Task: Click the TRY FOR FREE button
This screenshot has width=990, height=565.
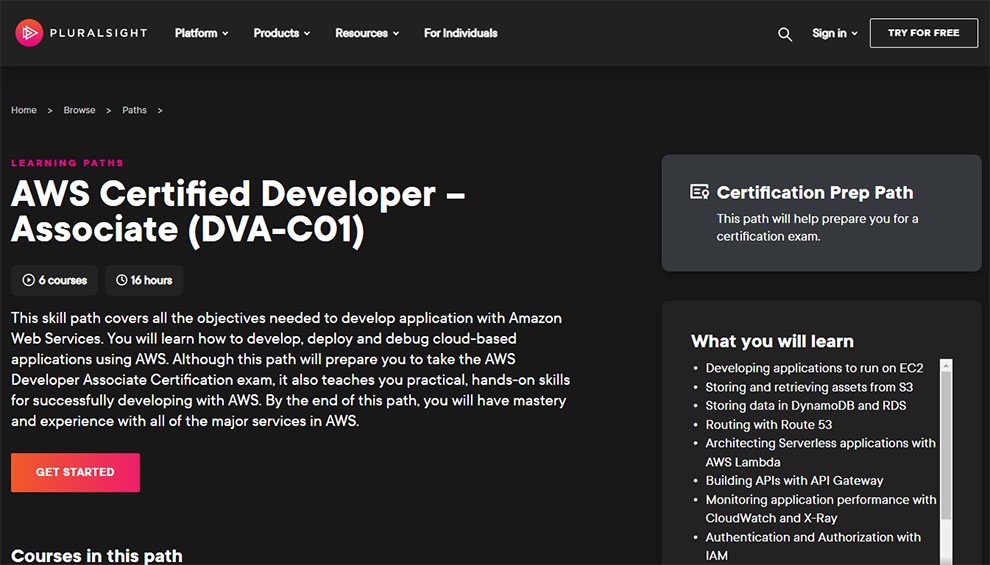Action: click(924, 33)
